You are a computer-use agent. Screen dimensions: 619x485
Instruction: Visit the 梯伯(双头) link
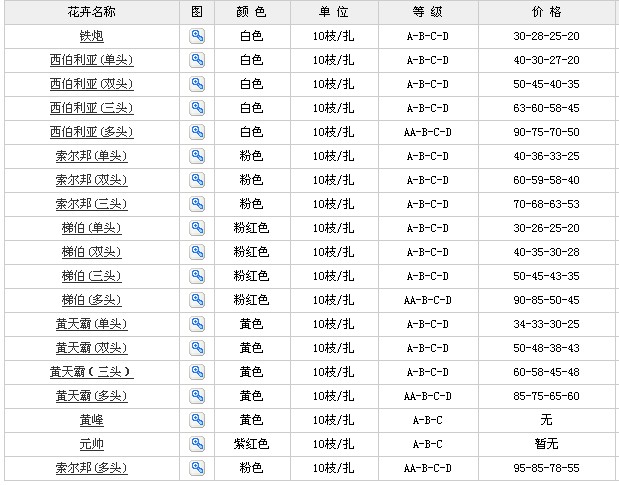coord(92,252)
